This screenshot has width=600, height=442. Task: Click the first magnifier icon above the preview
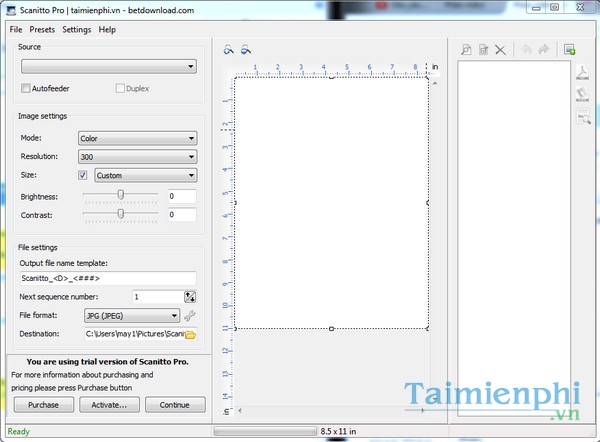(229, 49)
